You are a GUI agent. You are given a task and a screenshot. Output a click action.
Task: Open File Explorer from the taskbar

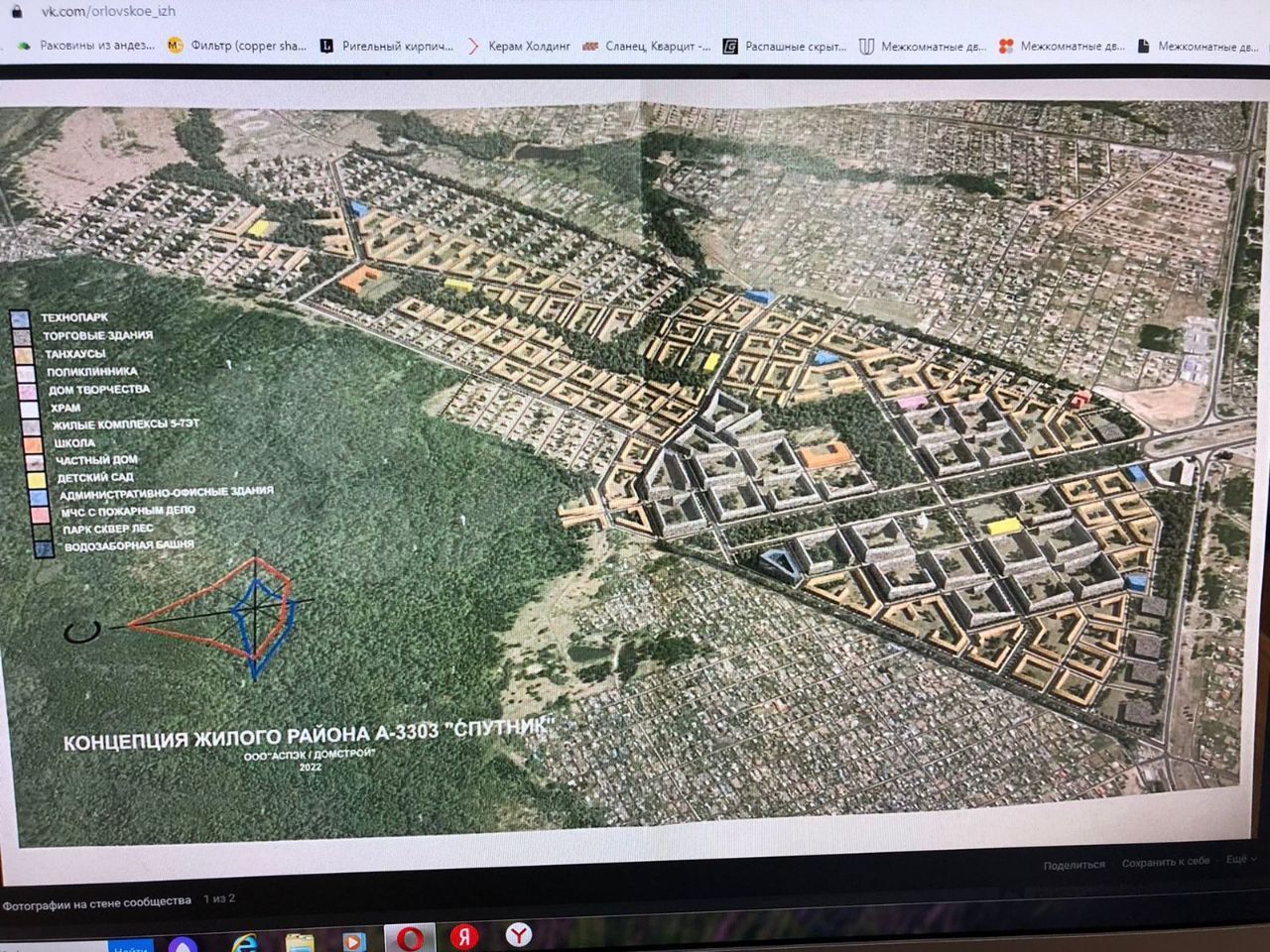click(299, 940)
